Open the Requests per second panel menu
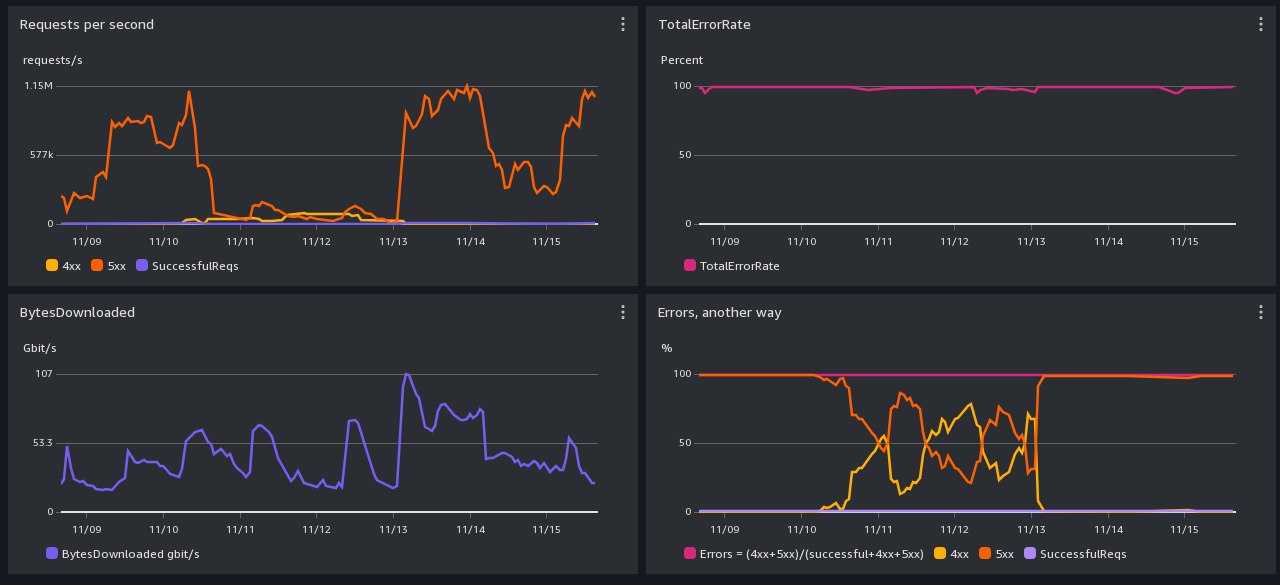This screenshot has width=1280, height=585. (622, 24)
